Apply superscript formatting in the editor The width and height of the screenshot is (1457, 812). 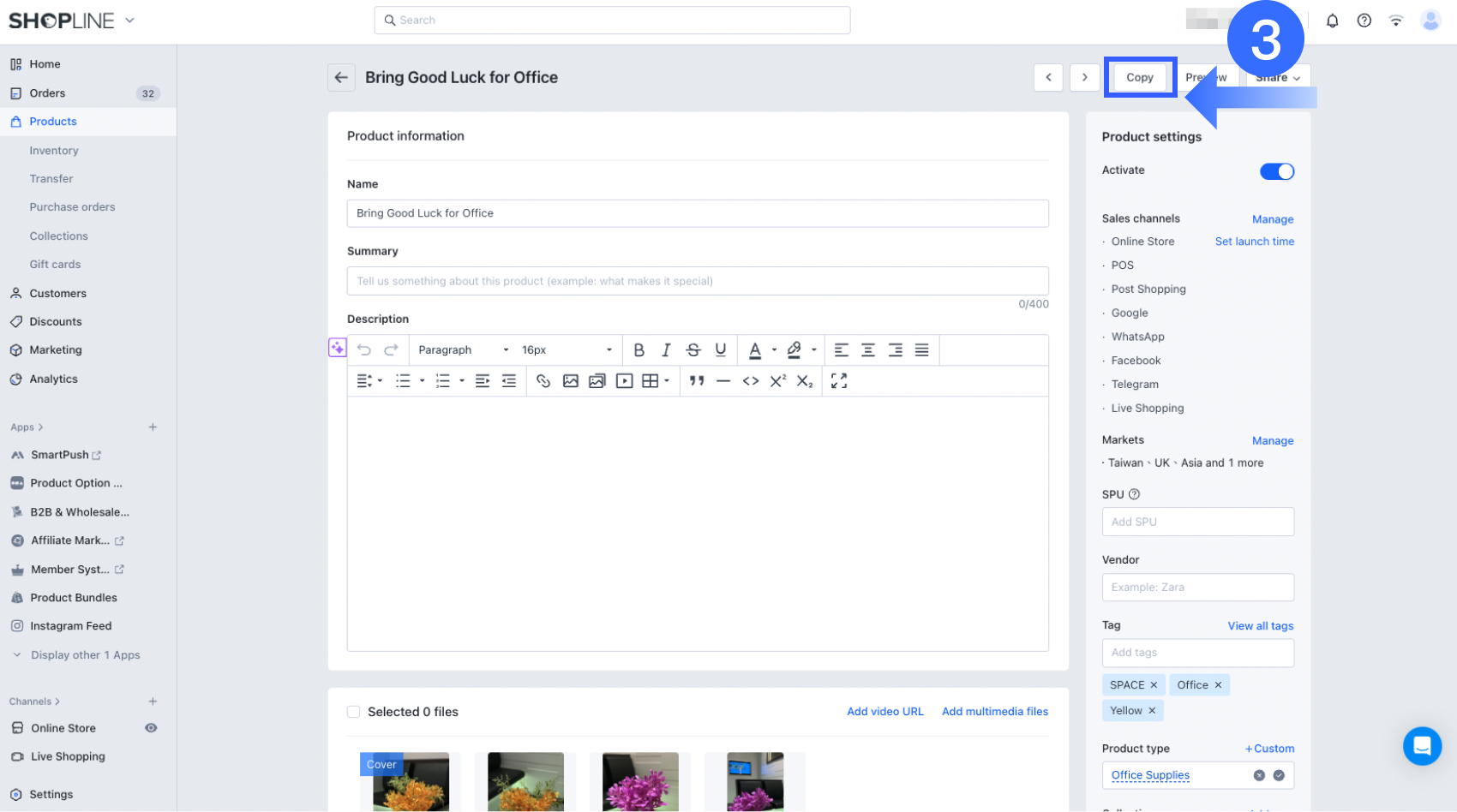(776, 380)
